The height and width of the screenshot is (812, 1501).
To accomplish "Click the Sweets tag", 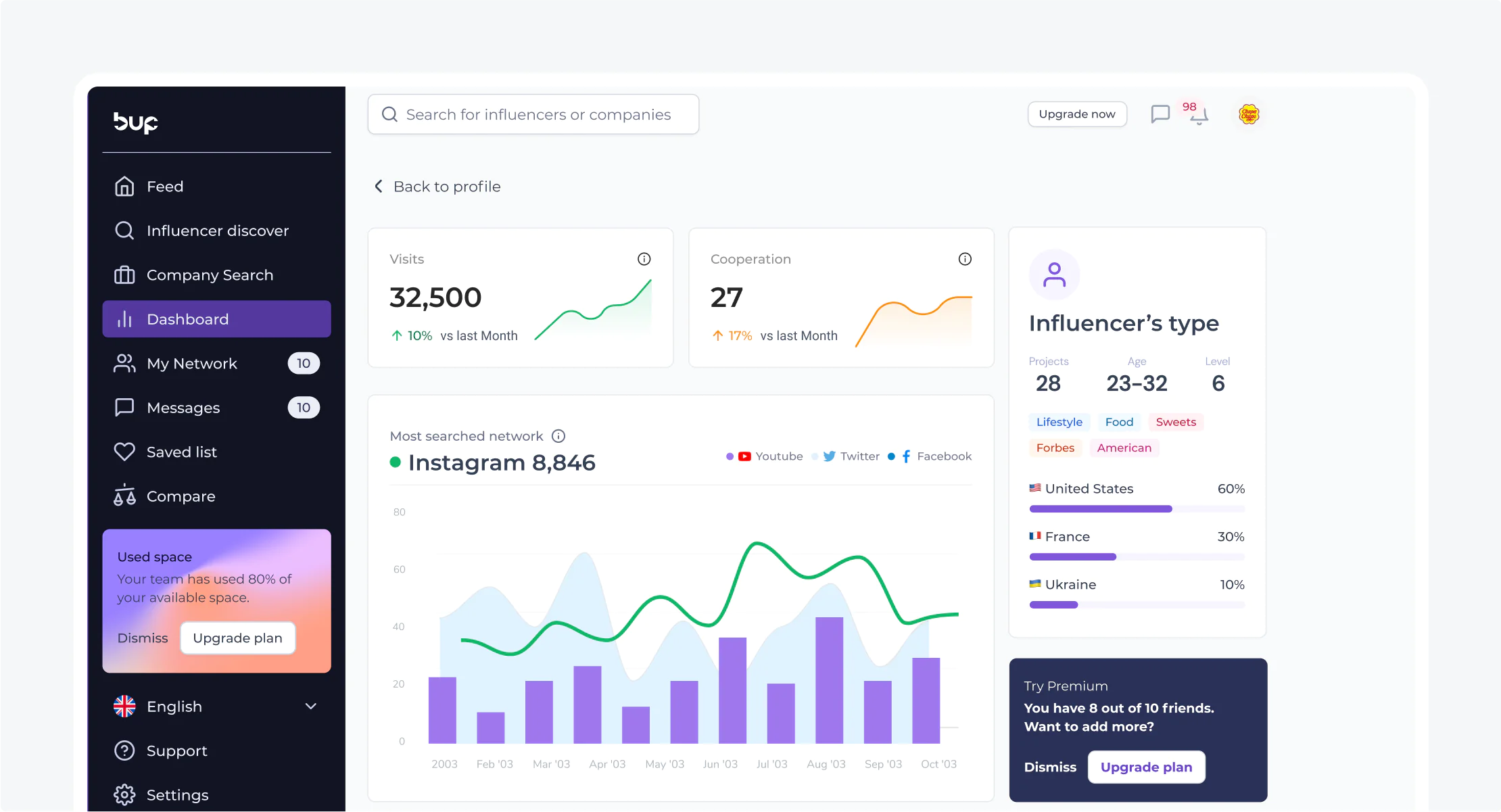I will 1176,422.
